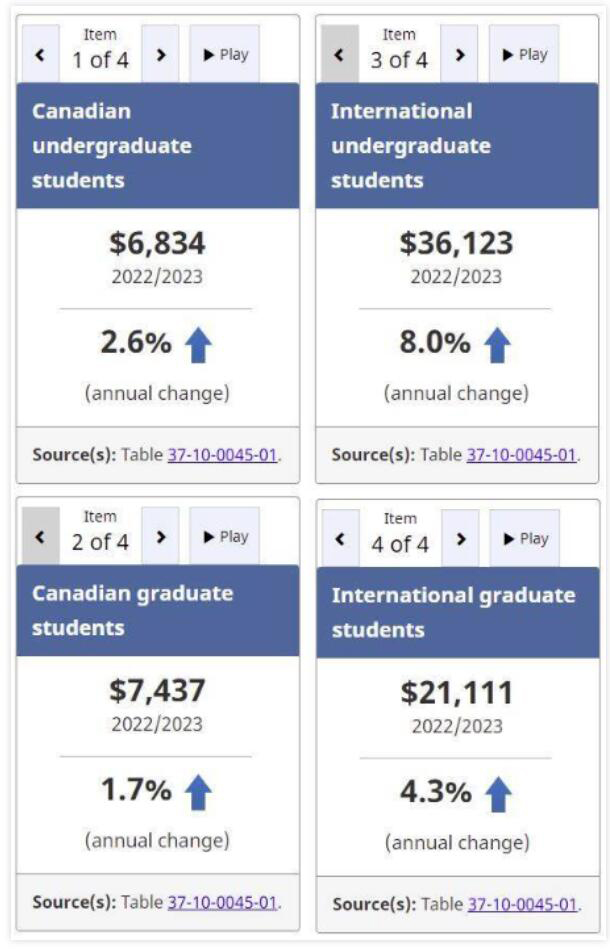Click next arrow on Canadian undergraduate card
This screenshot has width=610, height=949.
tap(160, 55)
